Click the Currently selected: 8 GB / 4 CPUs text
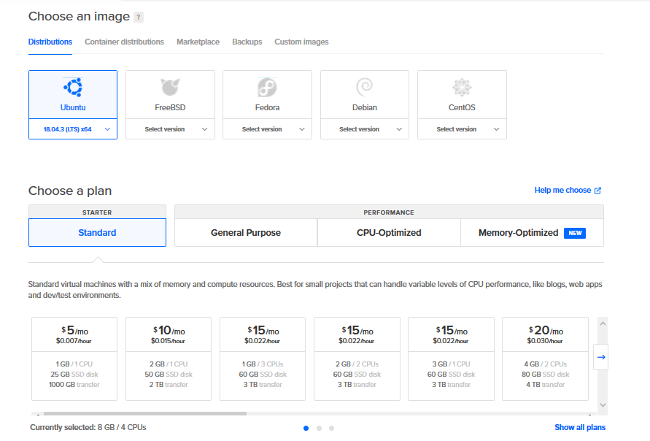650x441 pixels. pos(88,427)
